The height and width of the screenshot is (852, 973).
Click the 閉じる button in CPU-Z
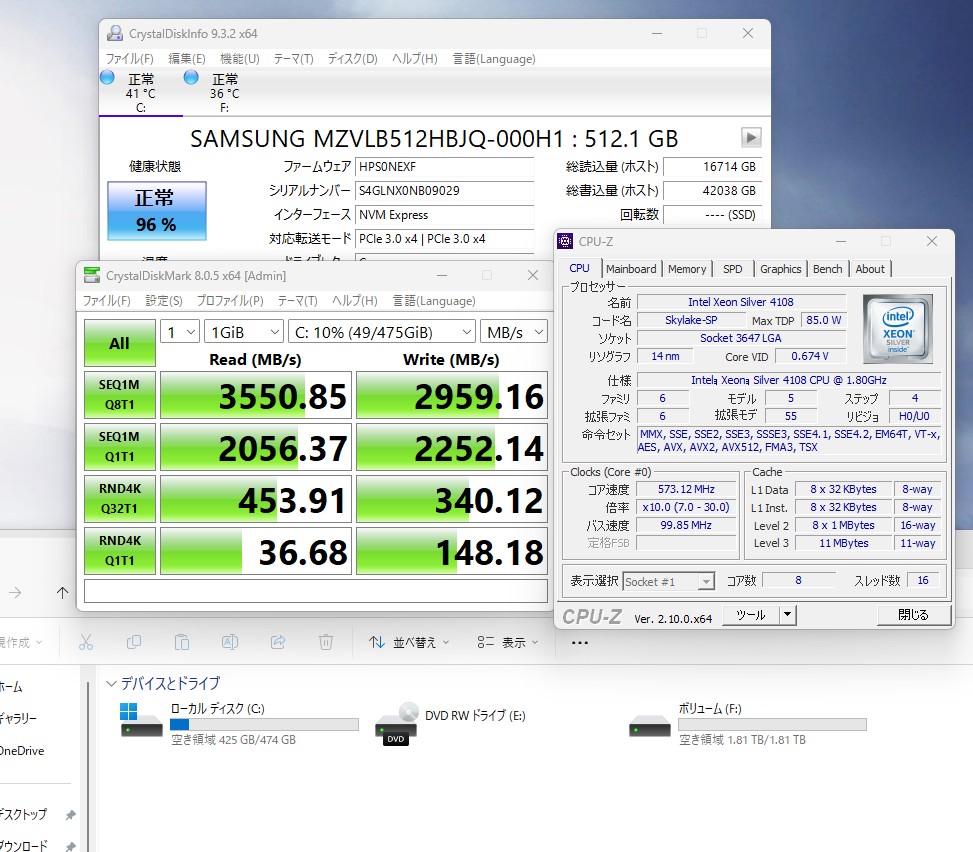coord(913,615)
